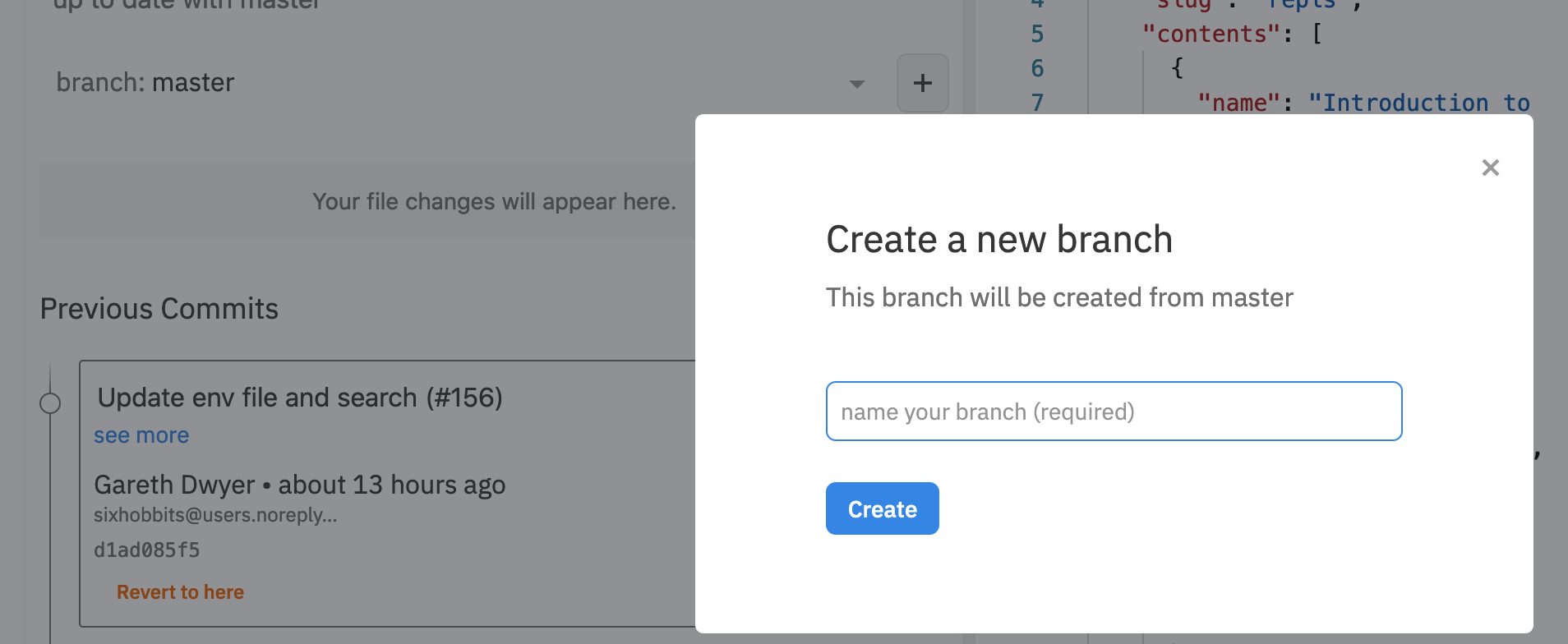
Task: Click the plus icon to add branch
Action: pos(922,83)
